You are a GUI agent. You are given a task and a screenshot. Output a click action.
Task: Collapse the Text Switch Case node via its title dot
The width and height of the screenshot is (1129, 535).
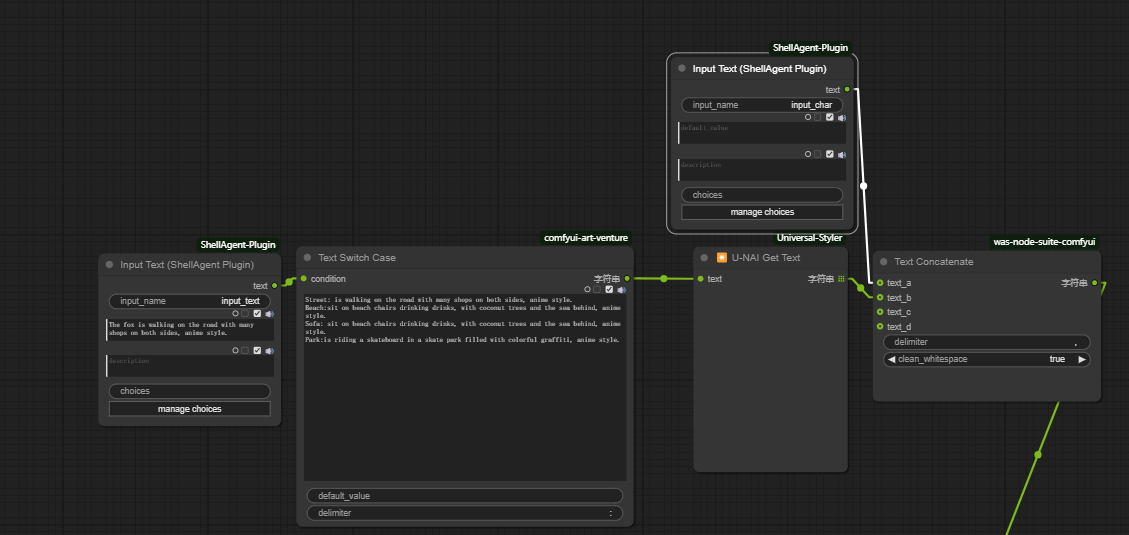pos(307,257)
